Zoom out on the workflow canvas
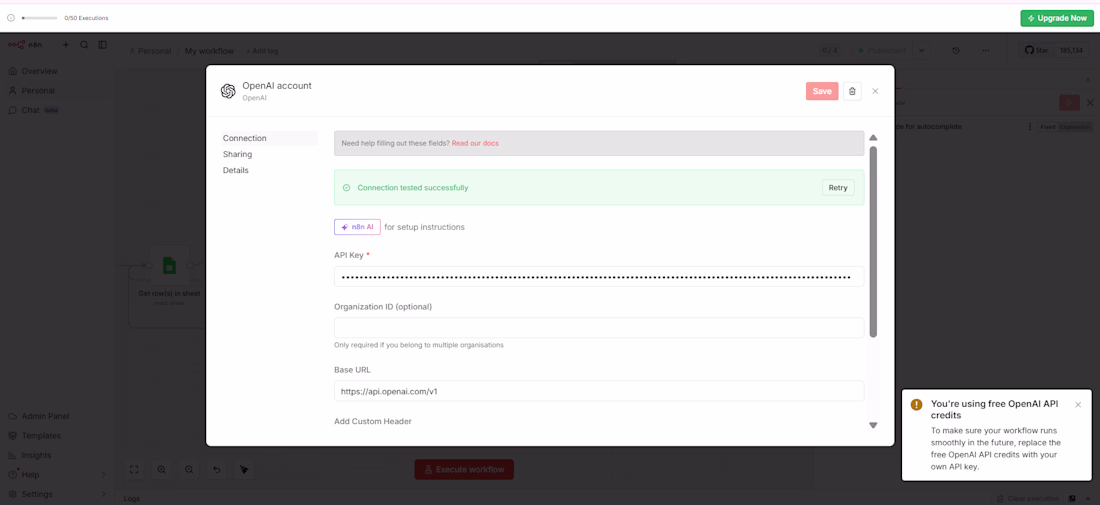Screen dimensions: 1100x505 click(189, 469)
